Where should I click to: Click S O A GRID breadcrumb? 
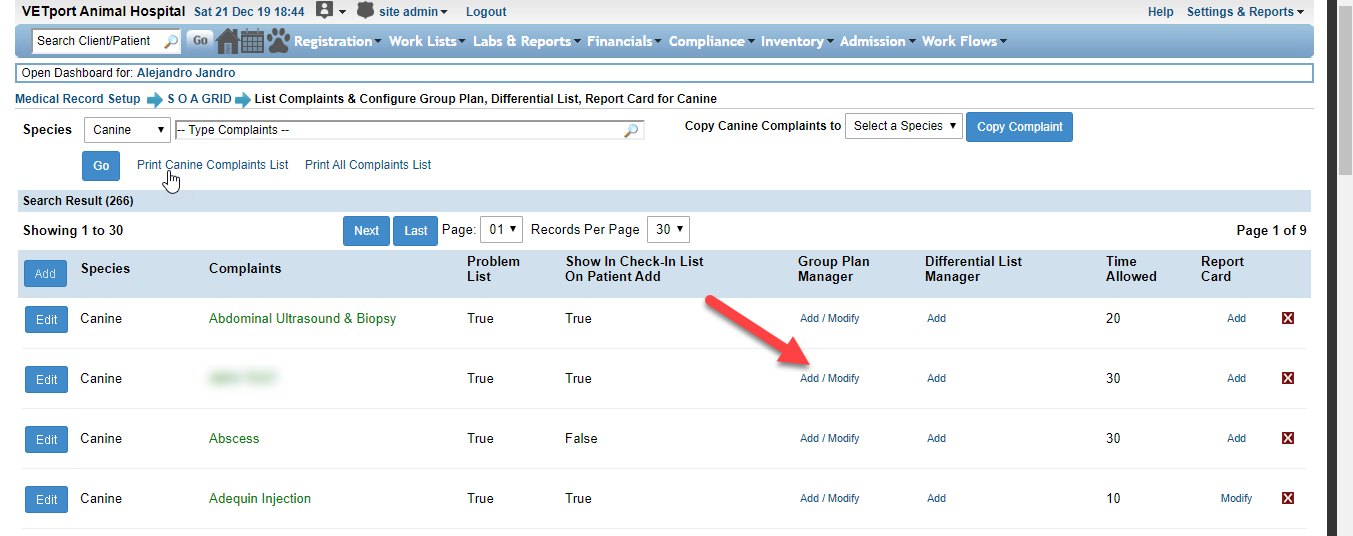click(199, 99)
